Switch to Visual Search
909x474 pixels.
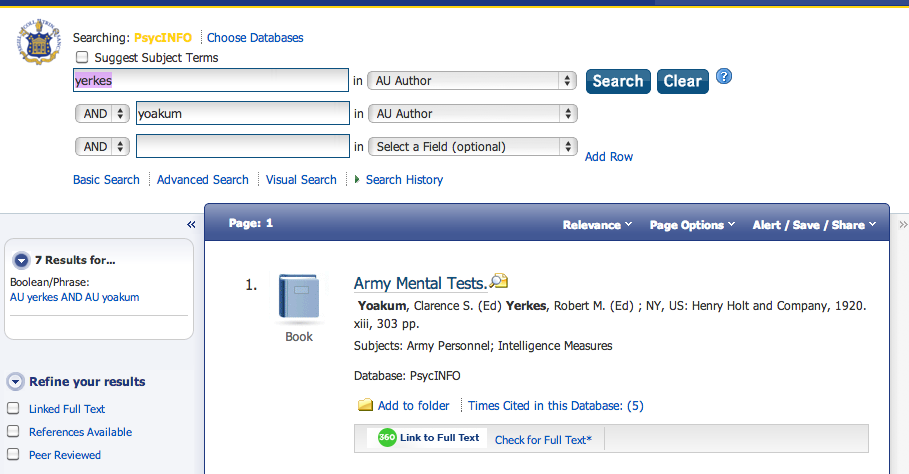tap(301, 180)
